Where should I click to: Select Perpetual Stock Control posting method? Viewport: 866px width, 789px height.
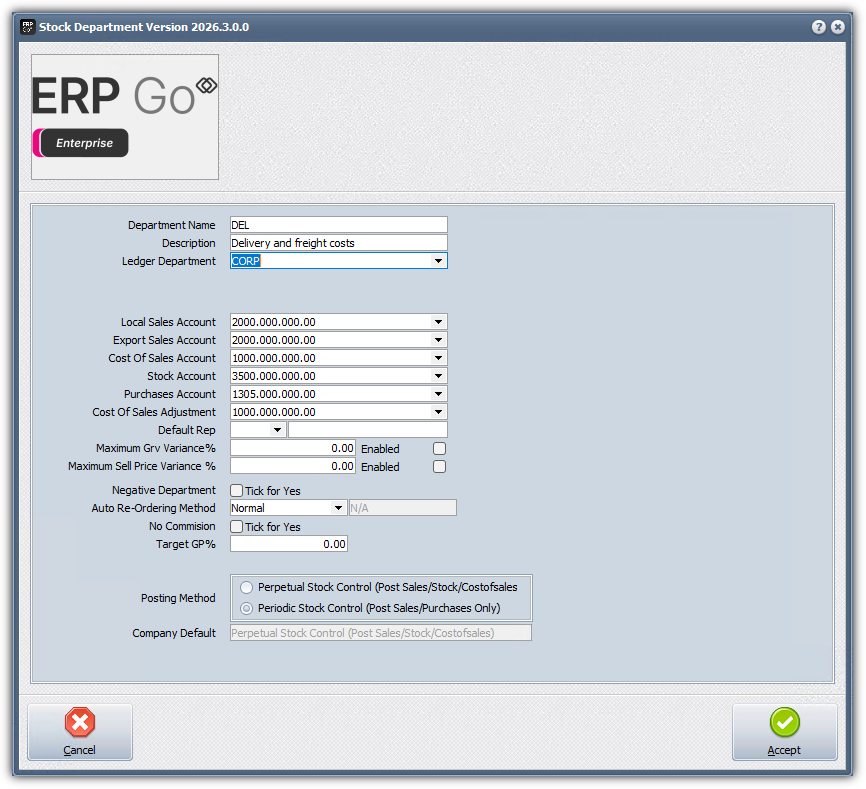tap(247, 588)
